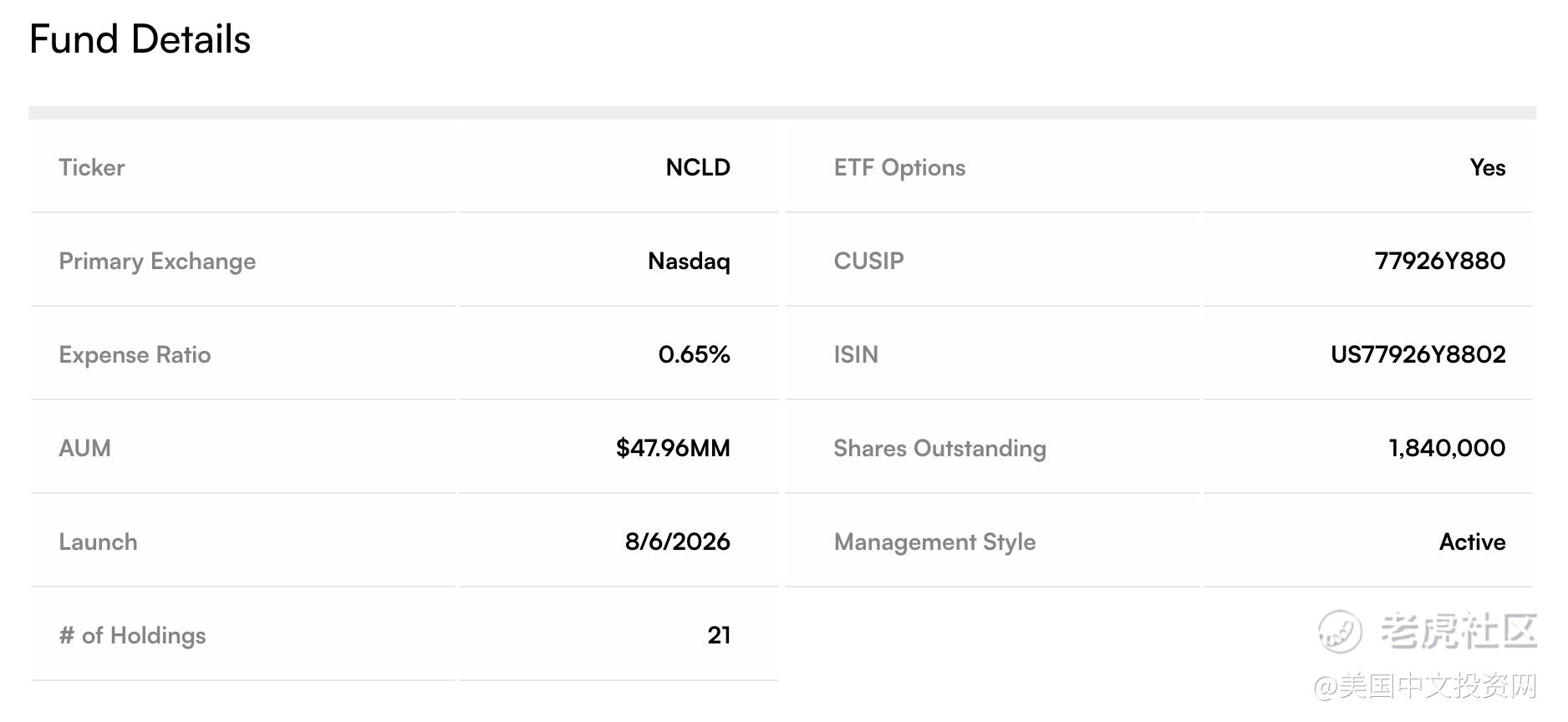Screen dimensions: 1568x722
Task: Click the Launch date 8/6/2026
Action: click(x=678, y=541)
